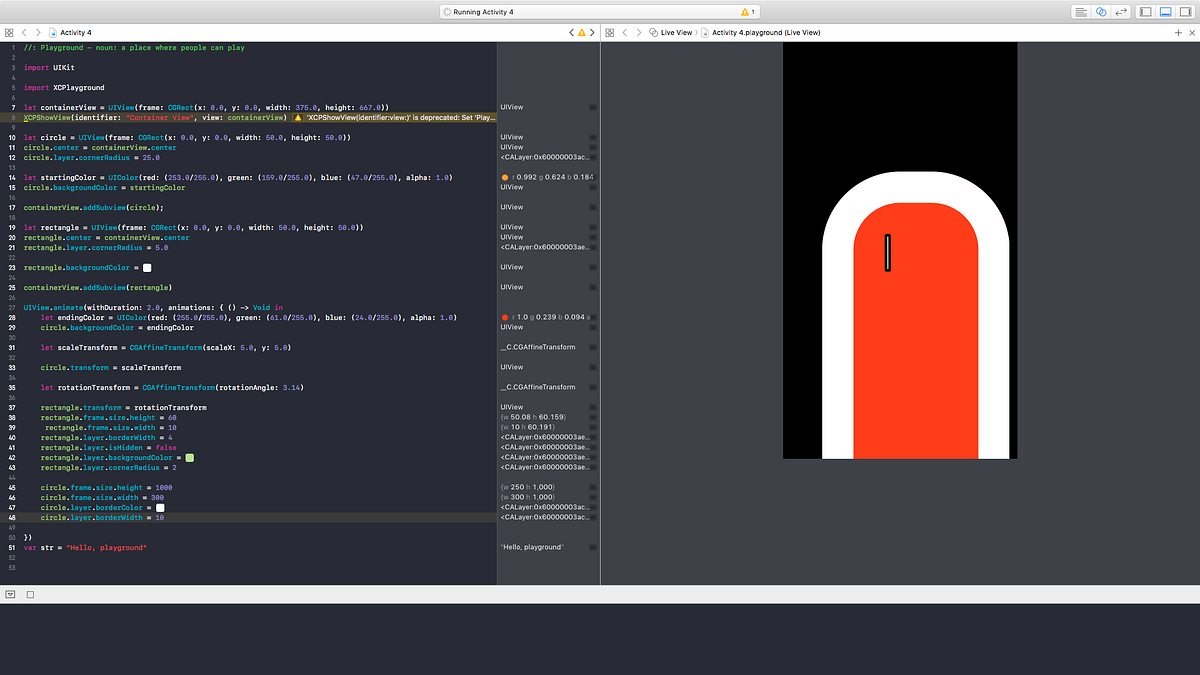Click the playground file icon beside Activity 4

51,31
